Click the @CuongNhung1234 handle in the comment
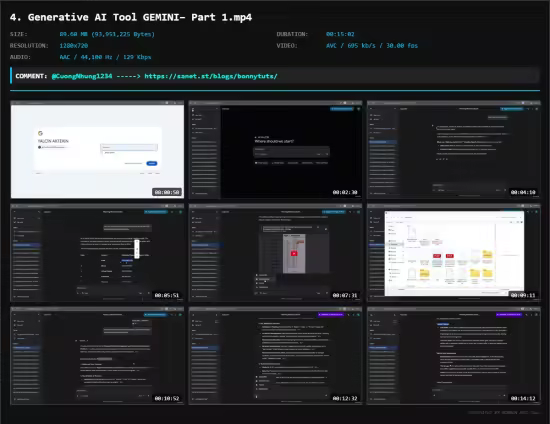This screenshot has height=424, width=550. pyautogui.click(x=82, y=76)
